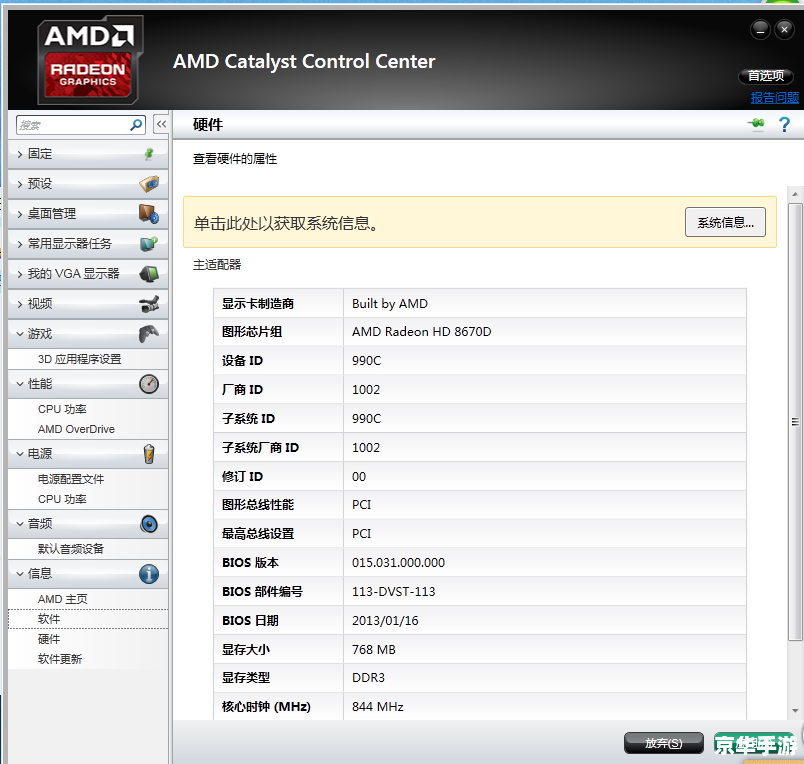Open 默认音频设备
This screenshot has width=804, height=764.
[71, 549]
